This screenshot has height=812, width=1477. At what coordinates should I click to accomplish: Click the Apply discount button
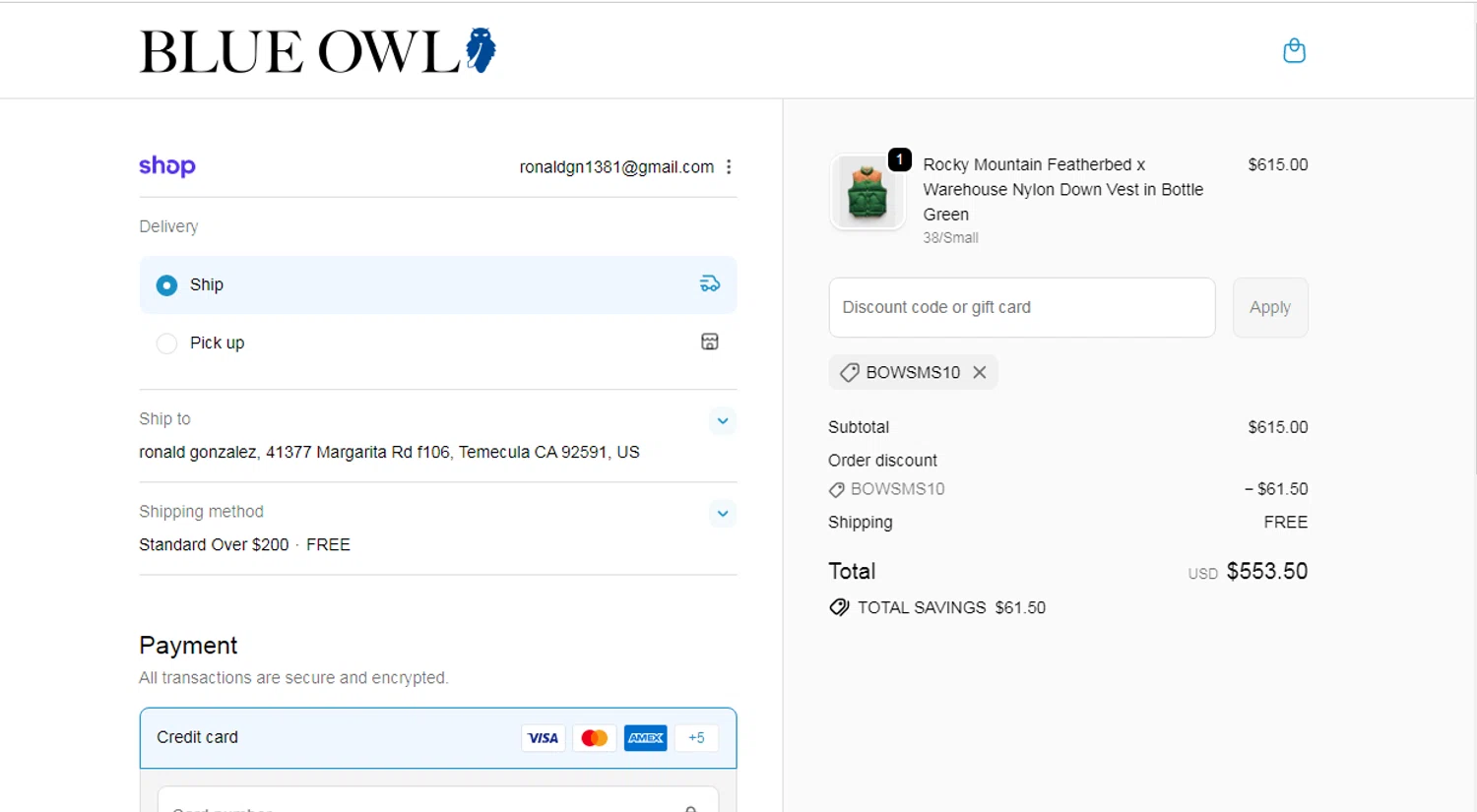click(1270, 307)
